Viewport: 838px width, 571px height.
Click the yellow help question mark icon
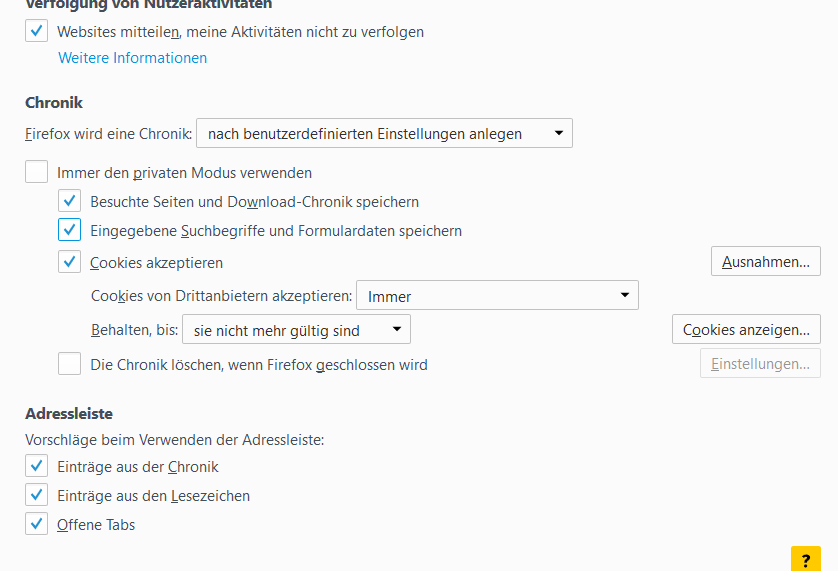(805, 560)
